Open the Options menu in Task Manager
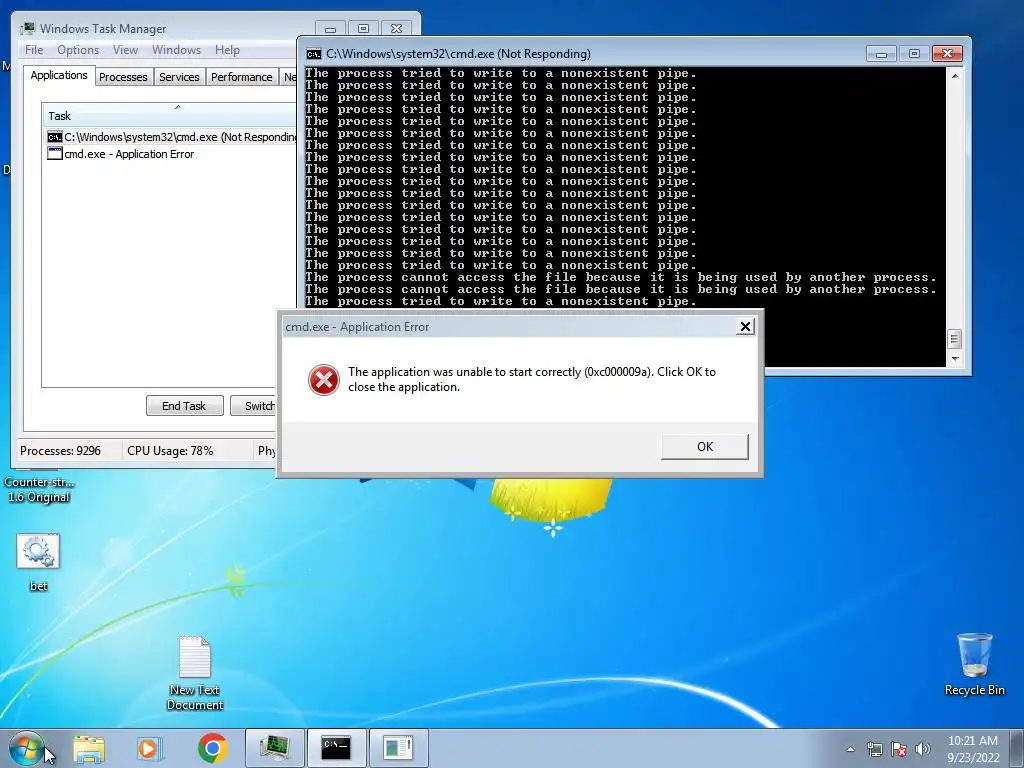1024x768 pixels. click(x=78, y=50)
